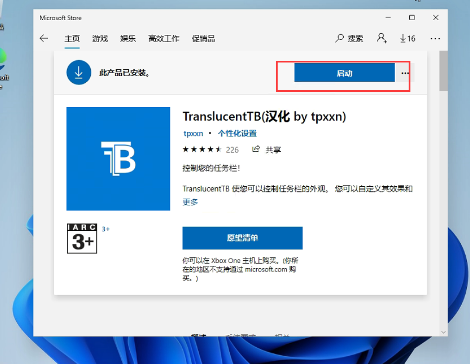The image size is (470, 364).
Task: Go back with the arrow icon
Action: 44,38
